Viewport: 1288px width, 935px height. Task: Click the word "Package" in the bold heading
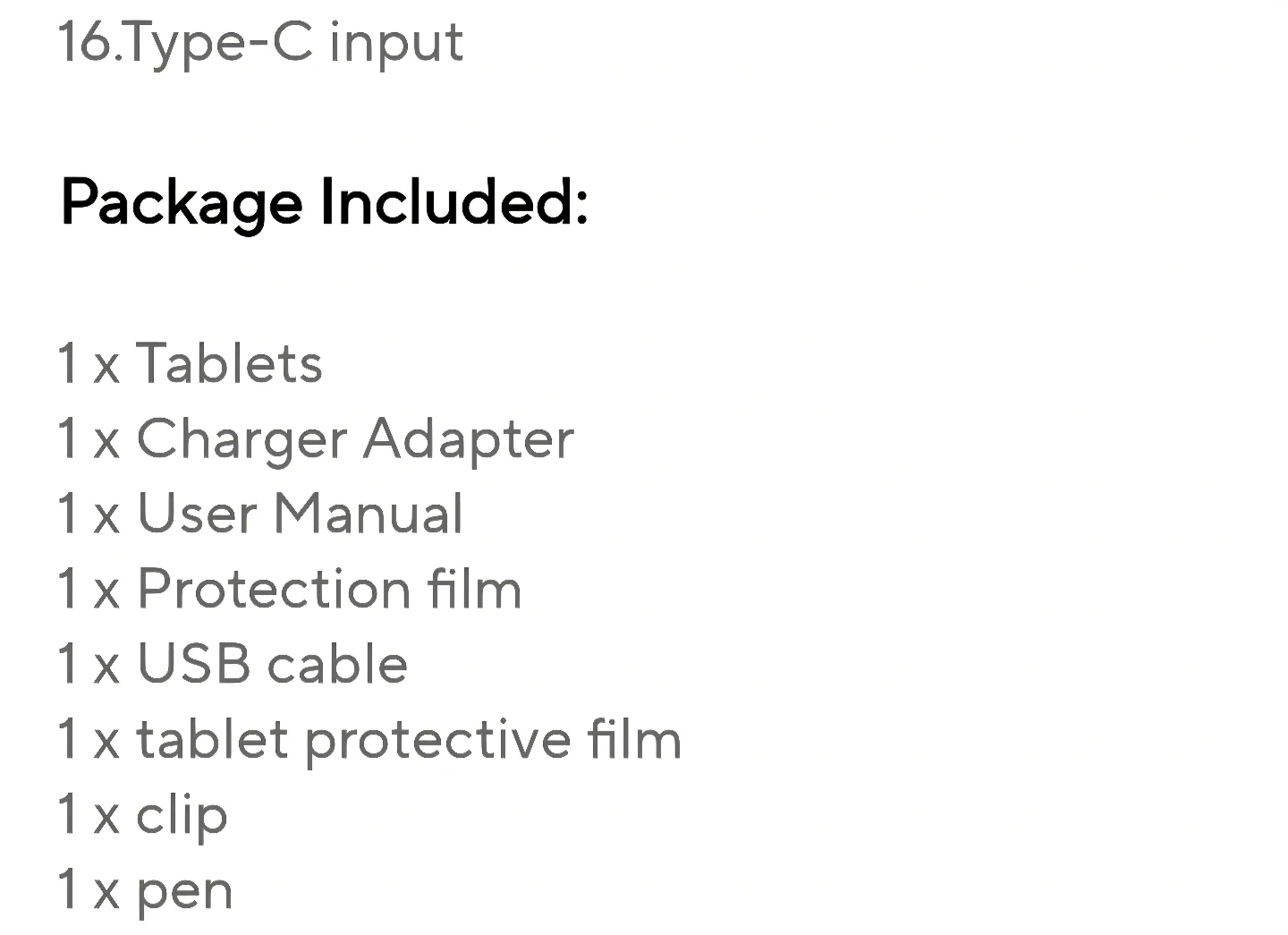(181, 203)
